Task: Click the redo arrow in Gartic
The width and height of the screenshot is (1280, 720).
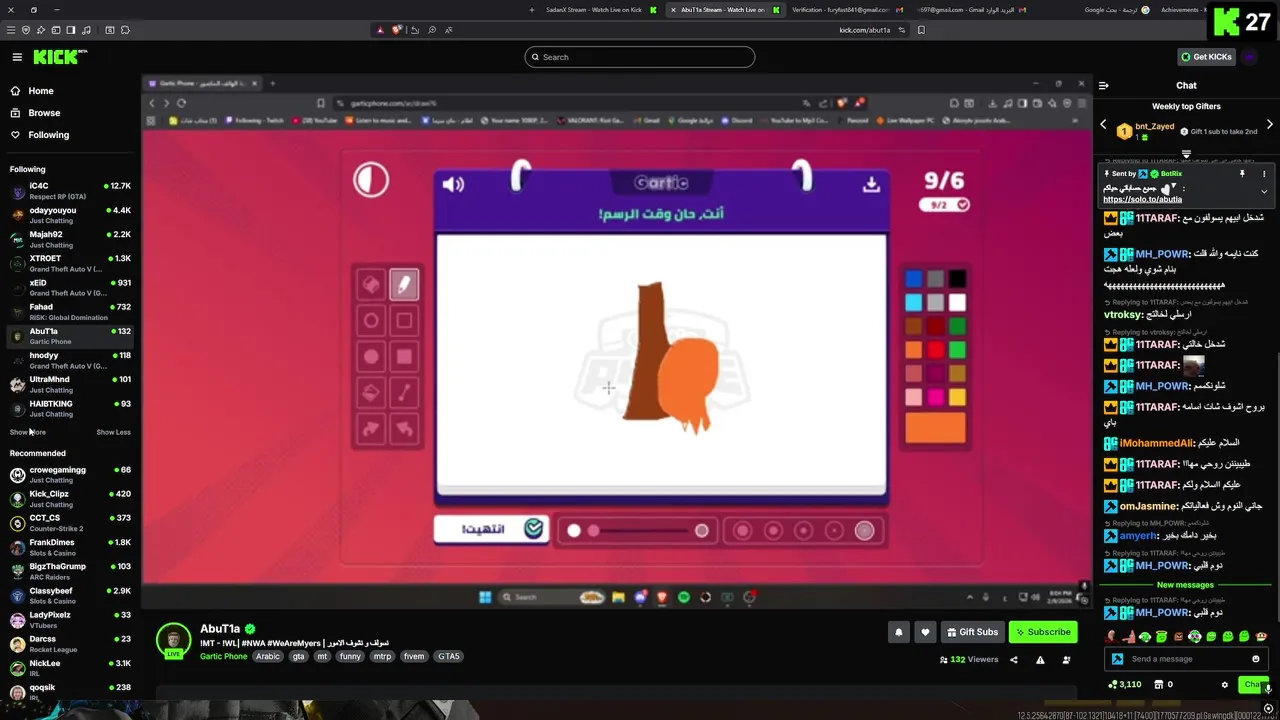Action: click(x=371, y=429)
